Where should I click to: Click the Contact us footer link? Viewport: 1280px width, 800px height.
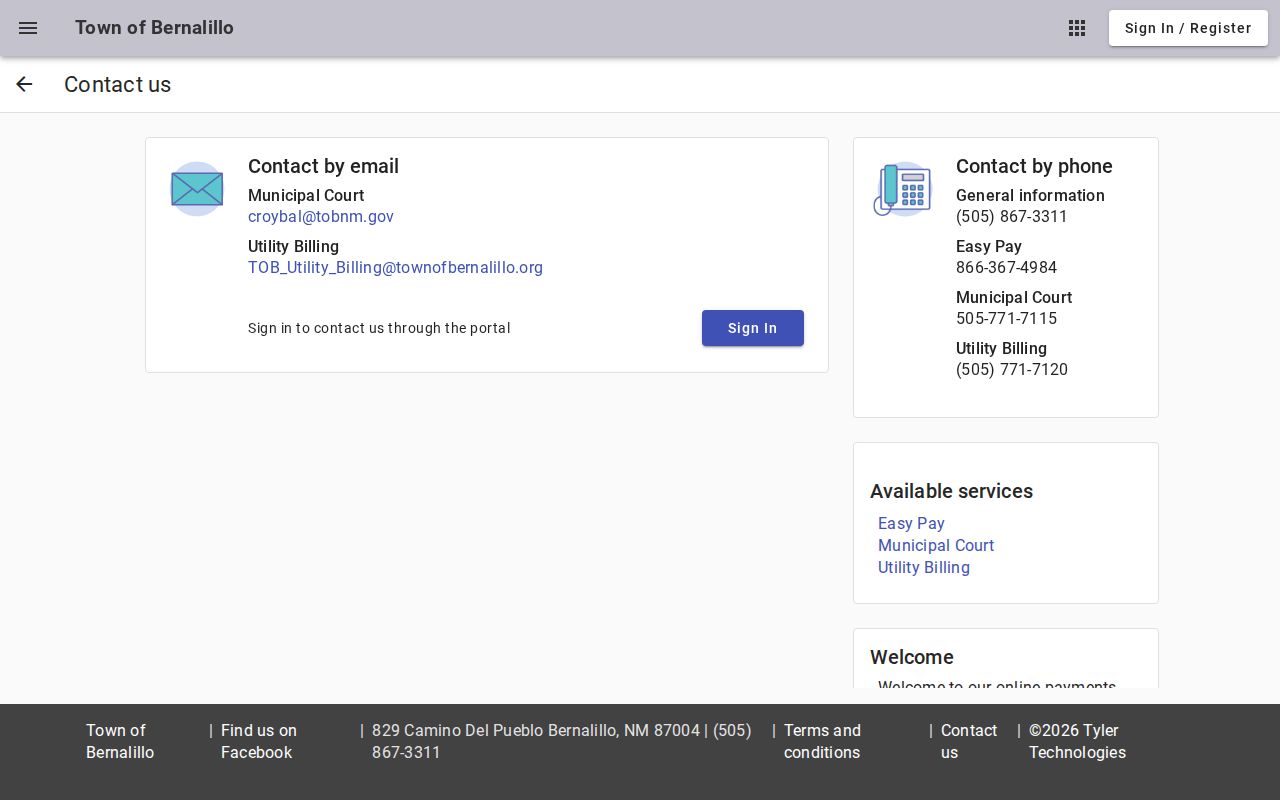pos(969,741)
